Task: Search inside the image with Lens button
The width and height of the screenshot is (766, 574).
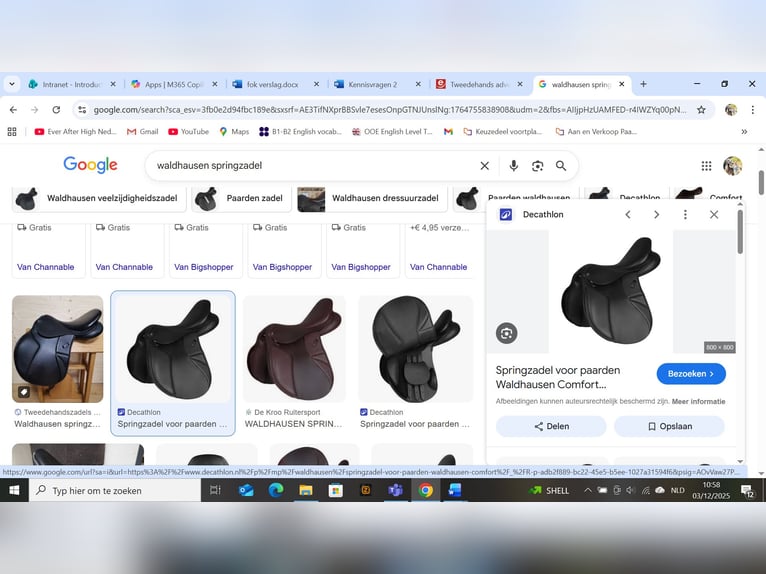Action: 507,333
